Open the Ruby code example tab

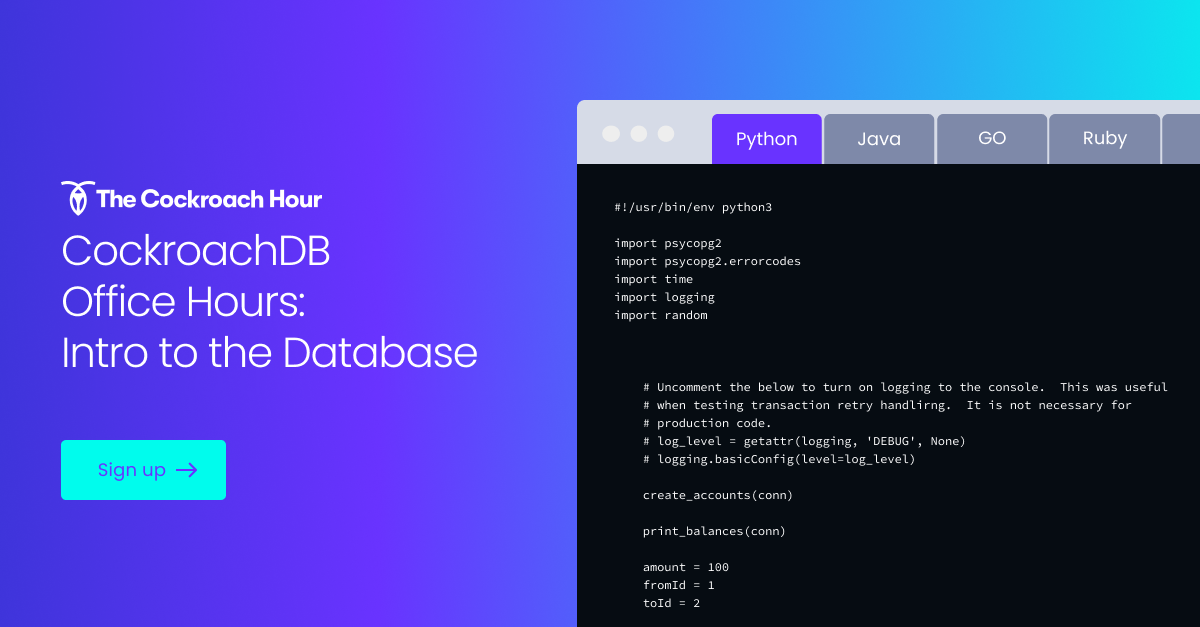pyautogui.click(x=1104, y=138)
